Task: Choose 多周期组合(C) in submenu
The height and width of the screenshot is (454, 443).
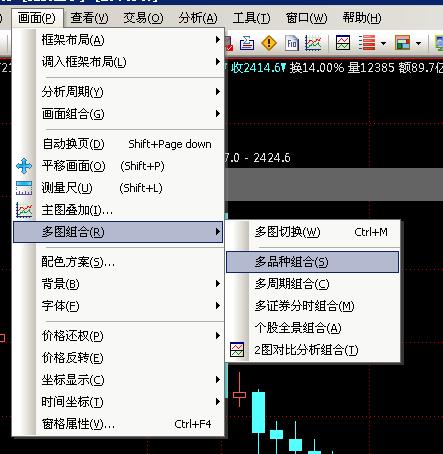Action: 312,284
